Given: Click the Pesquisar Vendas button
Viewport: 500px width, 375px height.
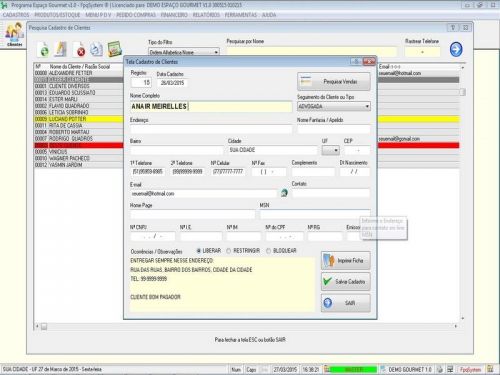Looking at the screenshot, I should tap(334, 82).
